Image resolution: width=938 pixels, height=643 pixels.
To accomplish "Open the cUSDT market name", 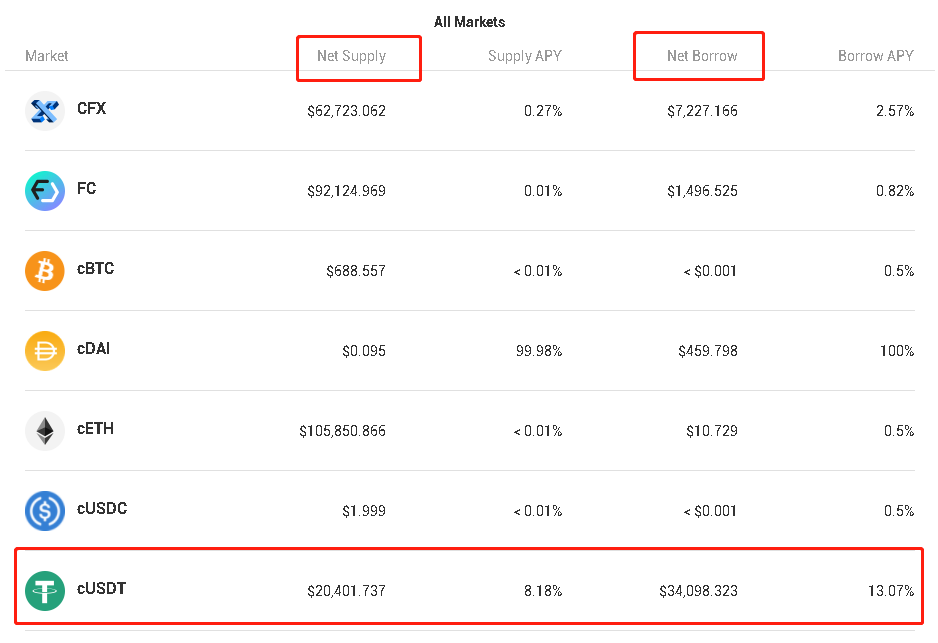I will [102, 589].
